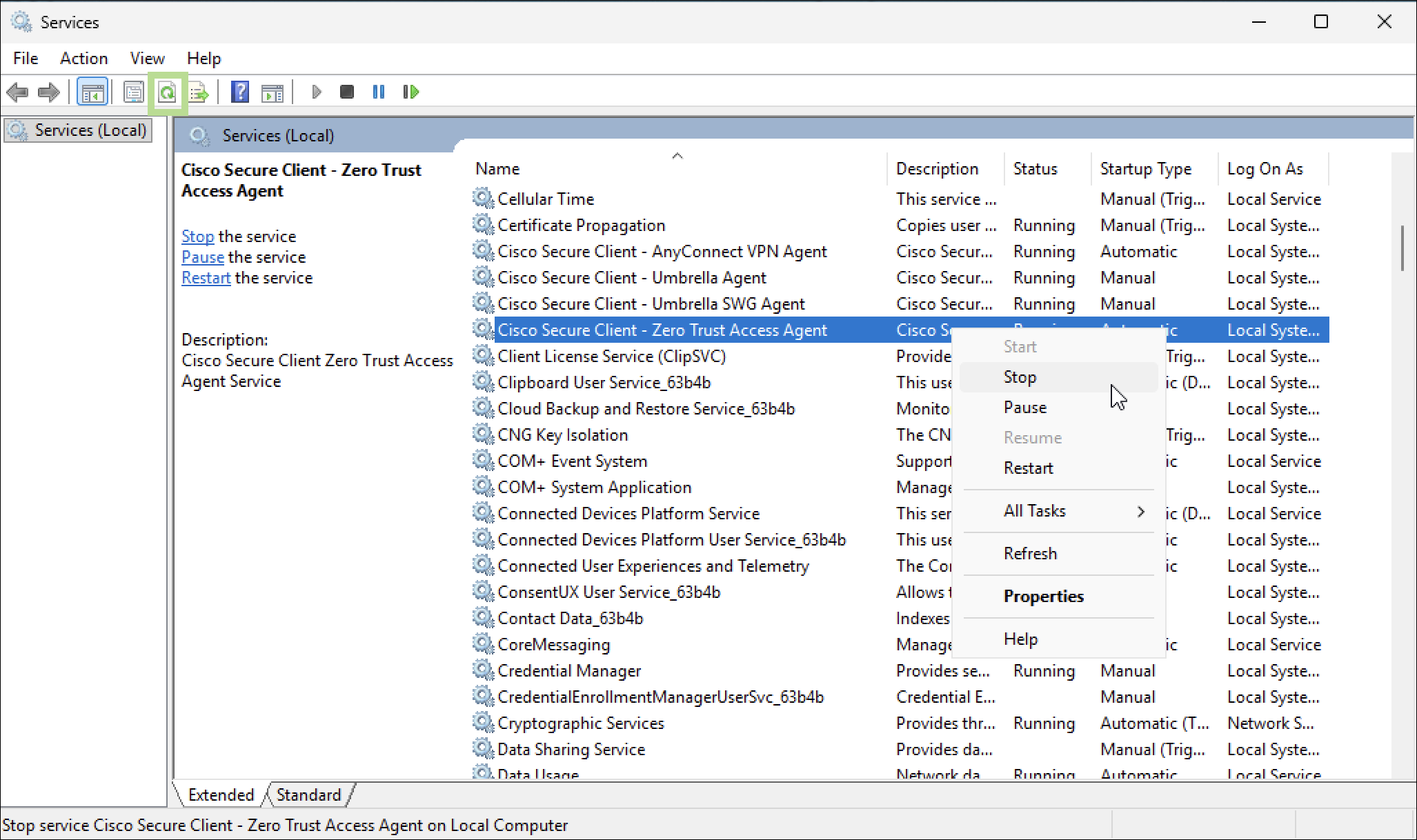Click the Pause Service toolbar icon

click(x=379, y=92)
